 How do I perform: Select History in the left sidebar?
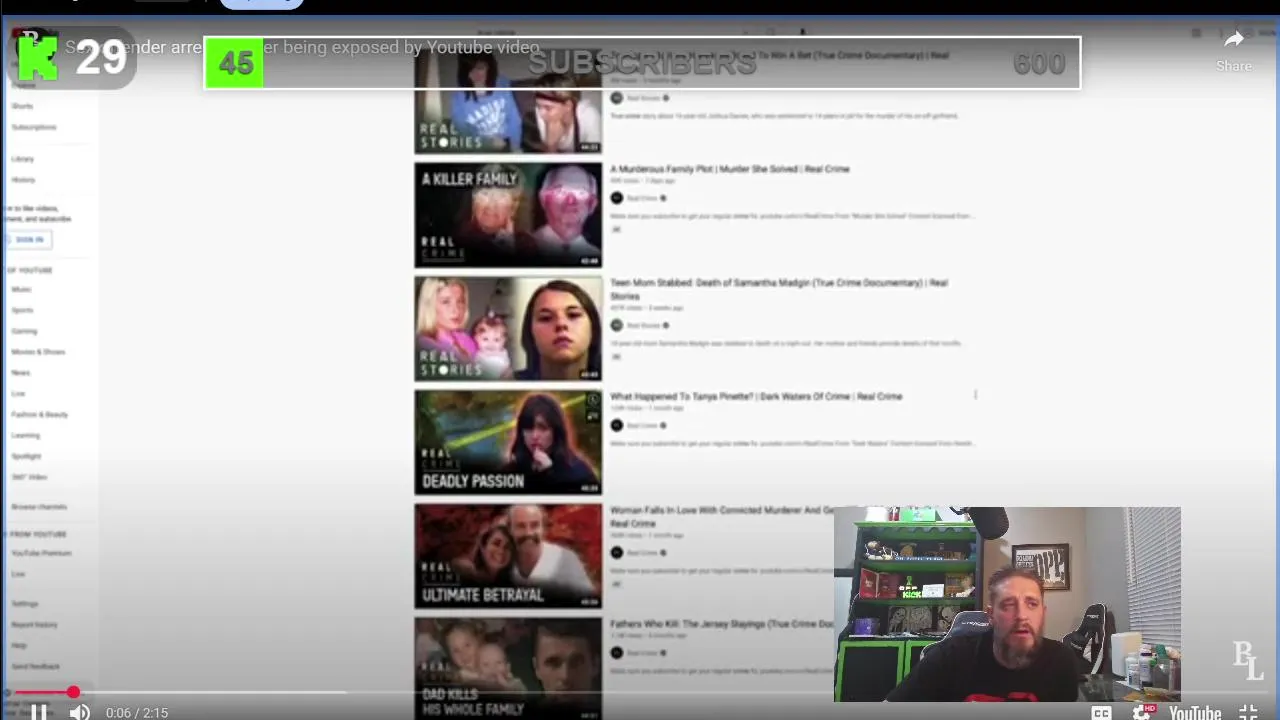[23, 180]
